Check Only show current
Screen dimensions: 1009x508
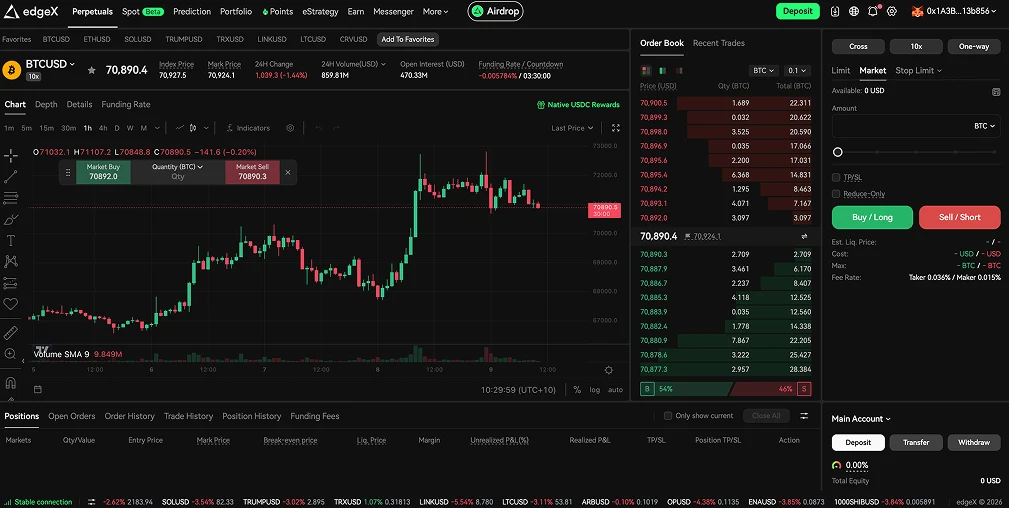pyautogui.click(x=668, y=416)
